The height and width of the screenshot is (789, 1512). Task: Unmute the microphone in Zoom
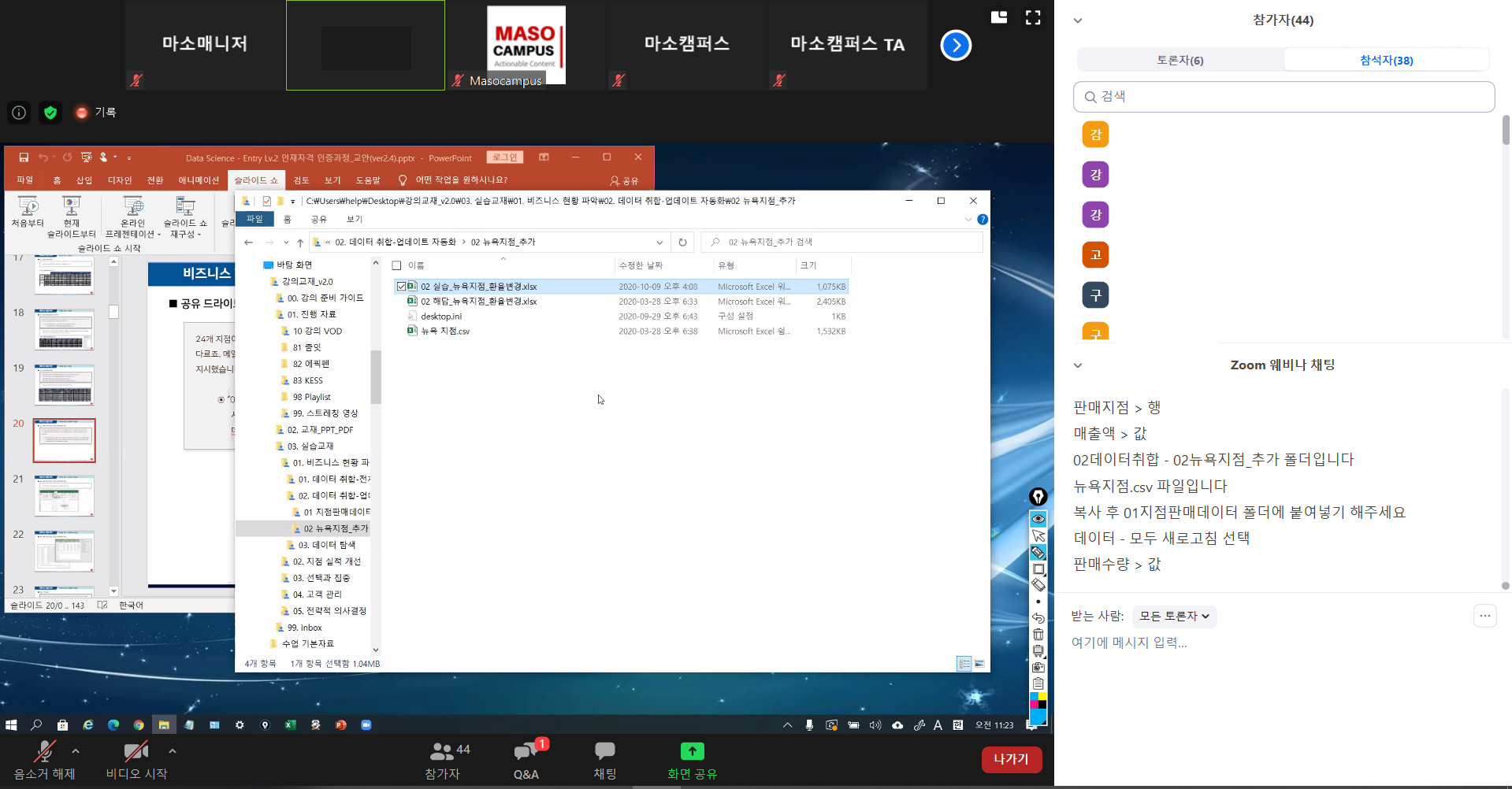point(44,753)
